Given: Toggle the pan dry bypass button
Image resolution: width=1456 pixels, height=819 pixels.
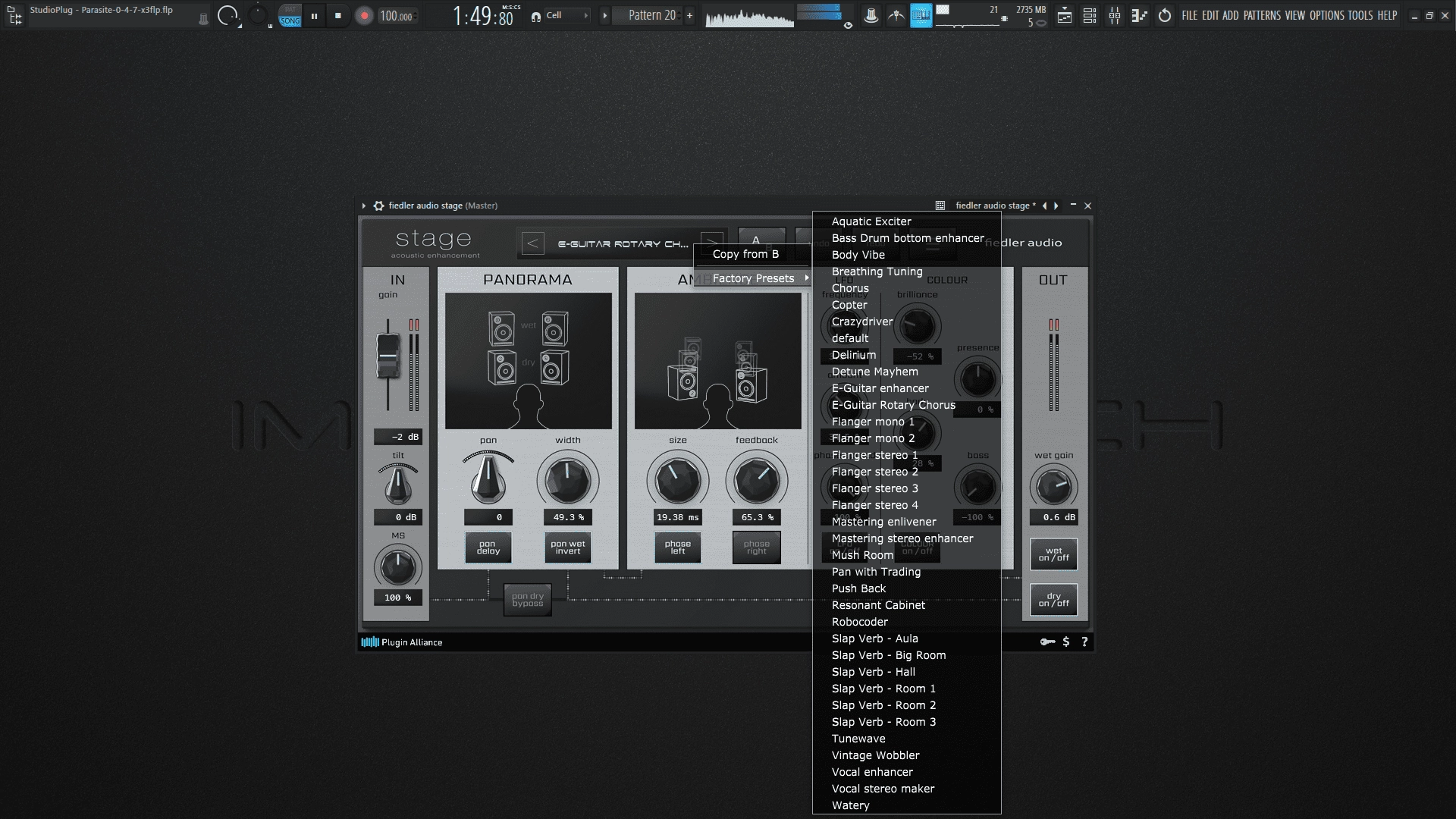Looking at the screenshot, I should coord(528,600).
